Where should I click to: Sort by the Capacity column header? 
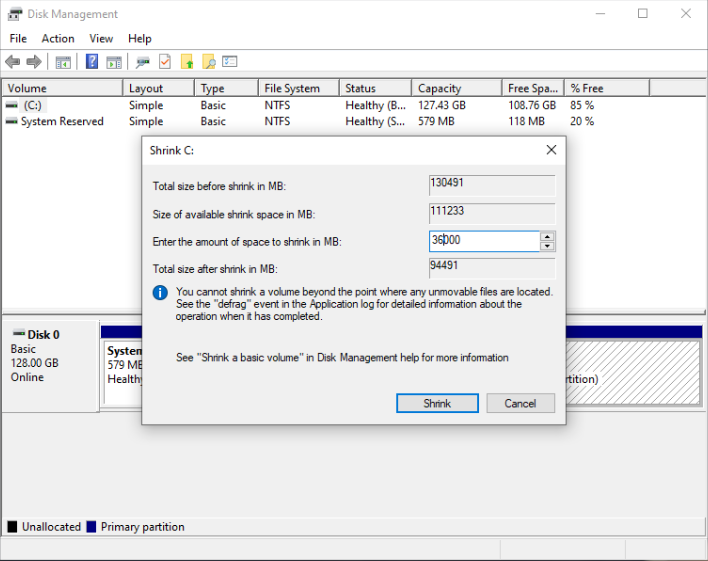(x=456, y=88)
